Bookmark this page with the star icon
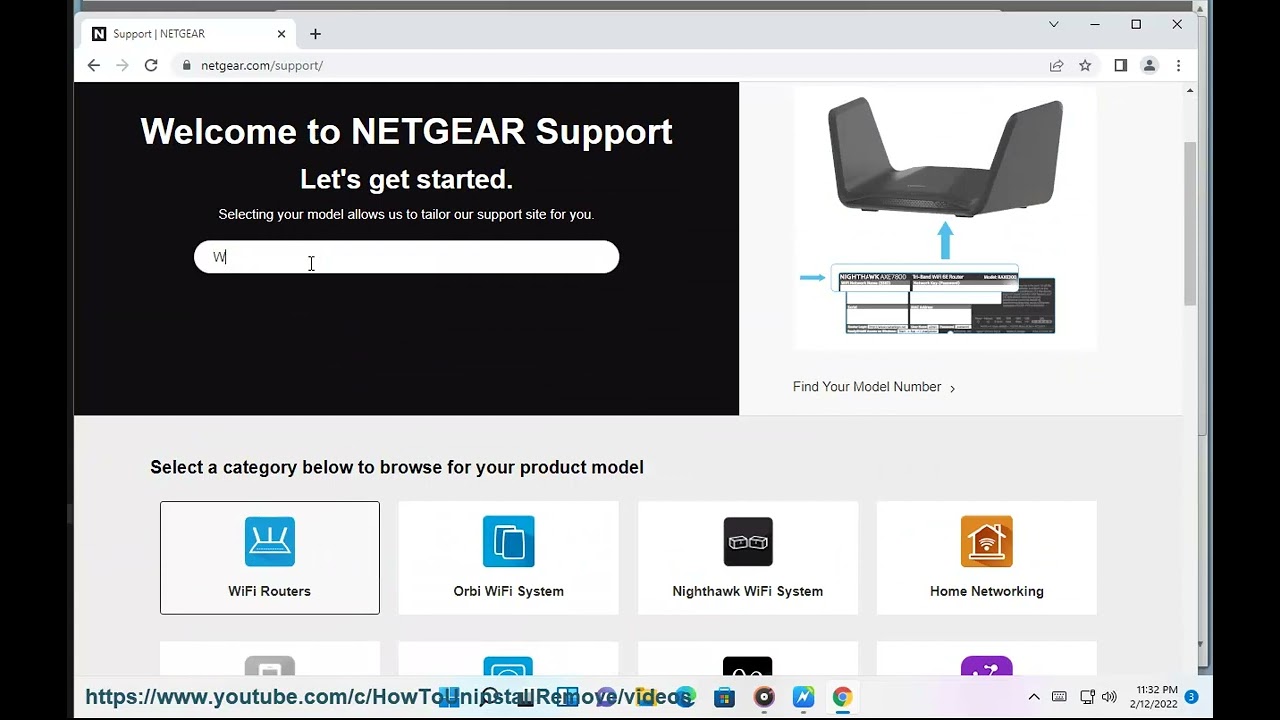The image size is (1280, 720). pos(1085,65)
